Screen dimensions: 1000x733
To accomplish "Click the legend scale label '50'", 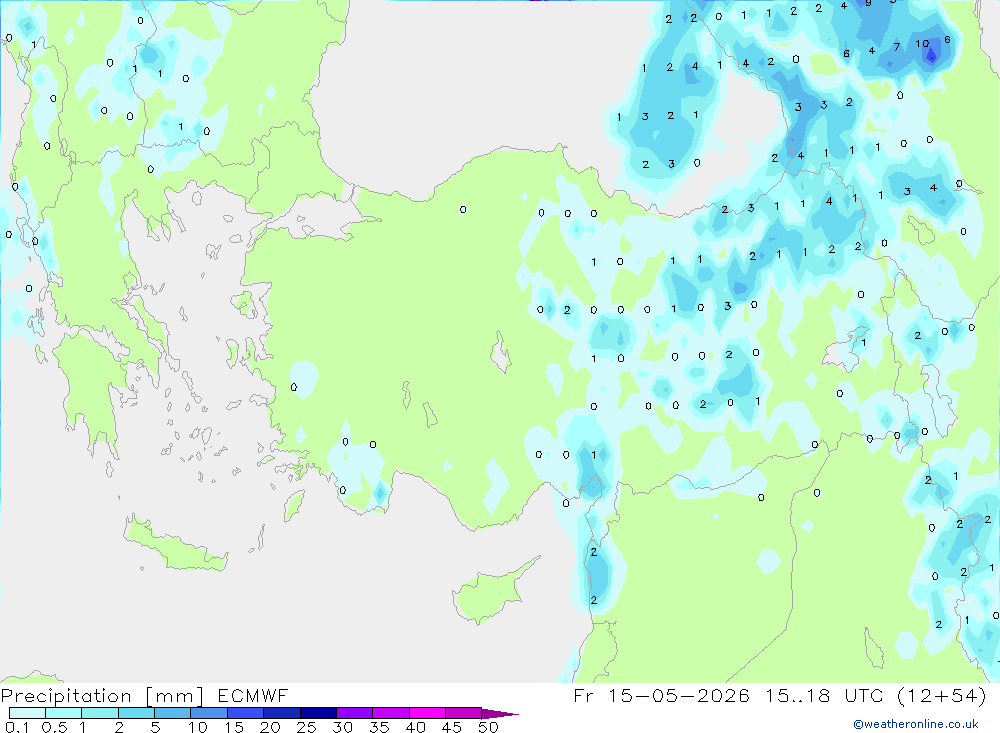I will tap(488, 727).
